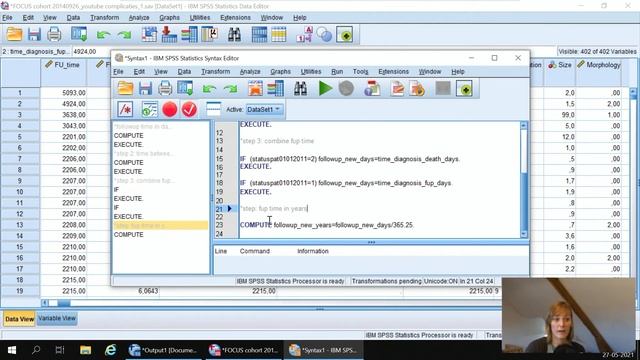Go to Data icon in Syntax Editor
The width and height of the screenshot is (640, 360).
(x=256, y=89)
